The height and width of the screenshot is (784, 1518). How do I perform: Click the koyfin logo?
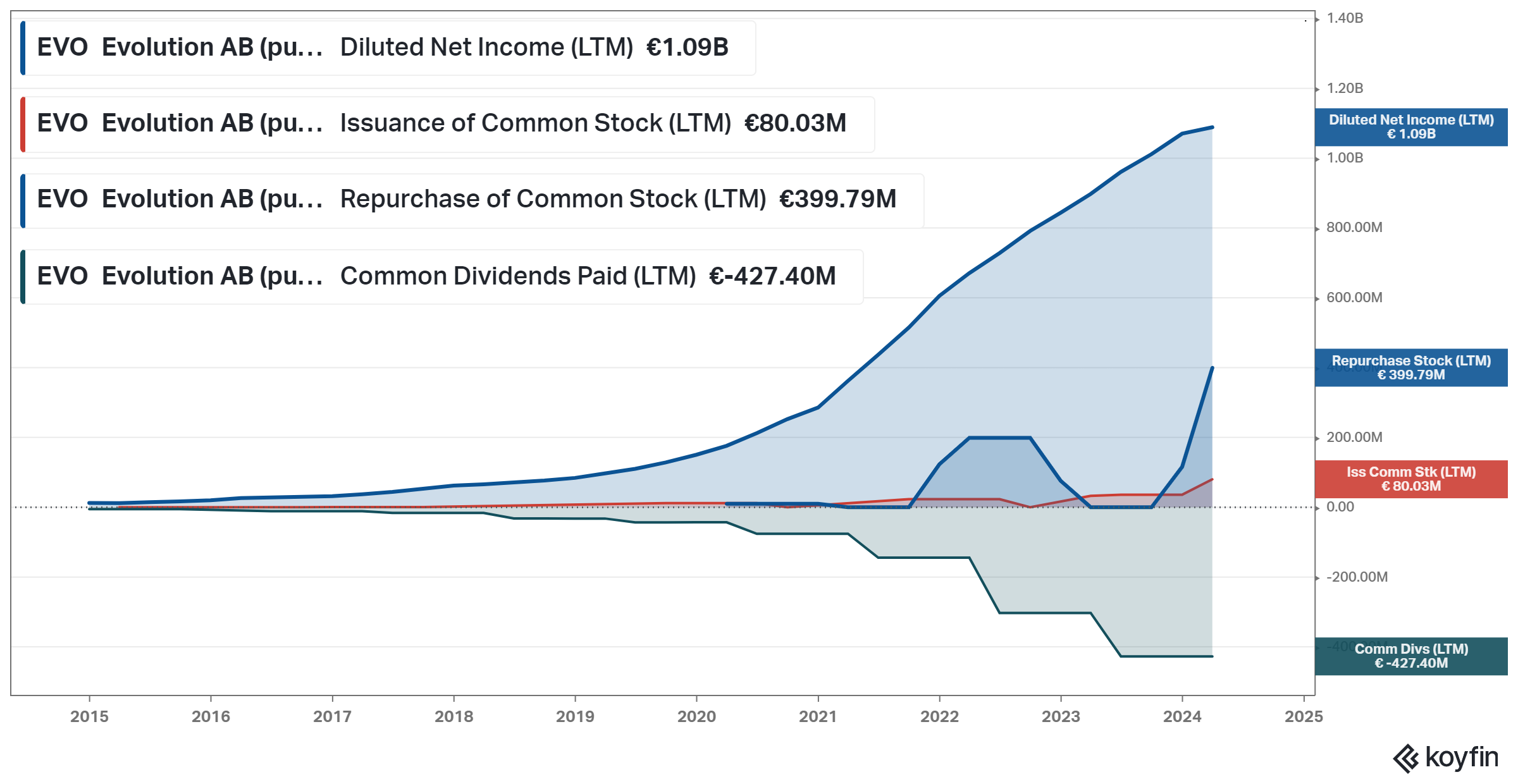tap(1446, 758)
